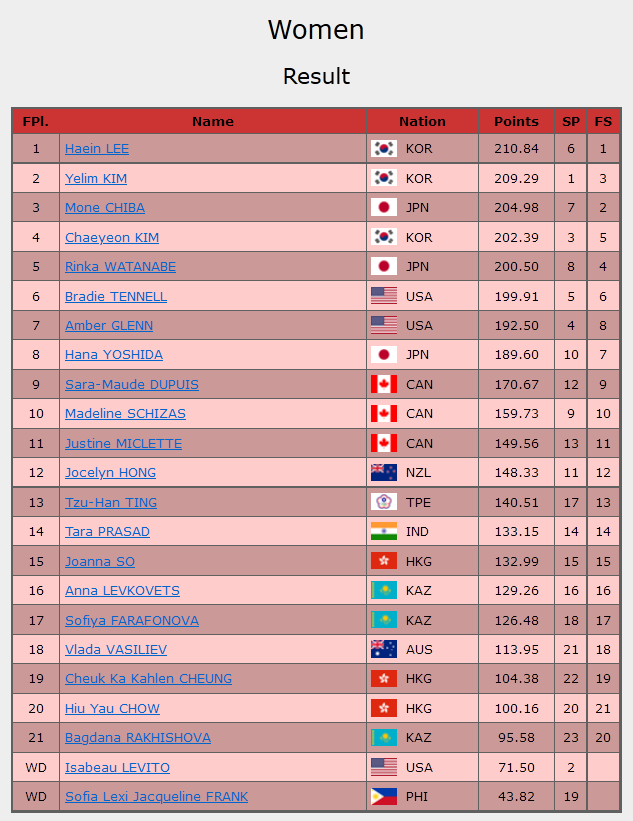Open Madeline SCHIZAS name link
Viewport: 633px width, 821px height.
tap(125, 414)
